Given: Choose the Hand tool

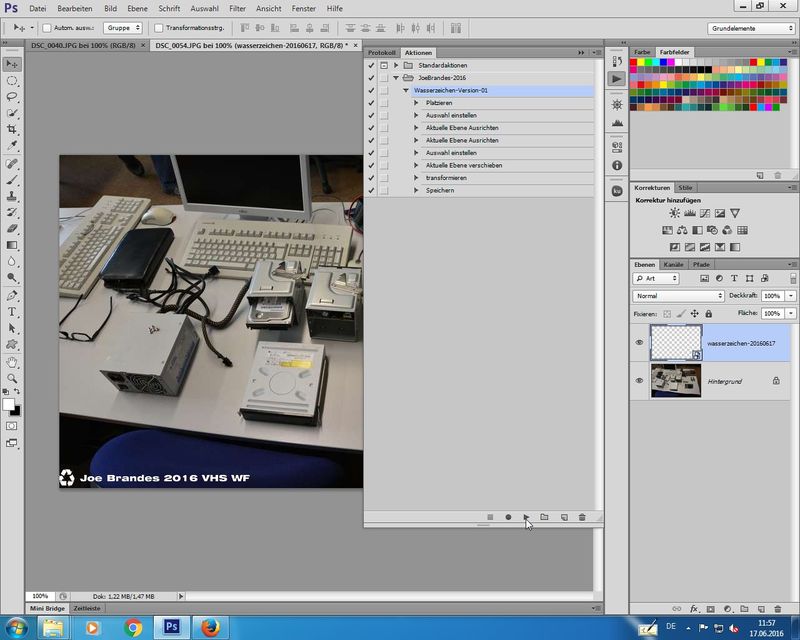Looking at the screenshot, I should (12, 361).
